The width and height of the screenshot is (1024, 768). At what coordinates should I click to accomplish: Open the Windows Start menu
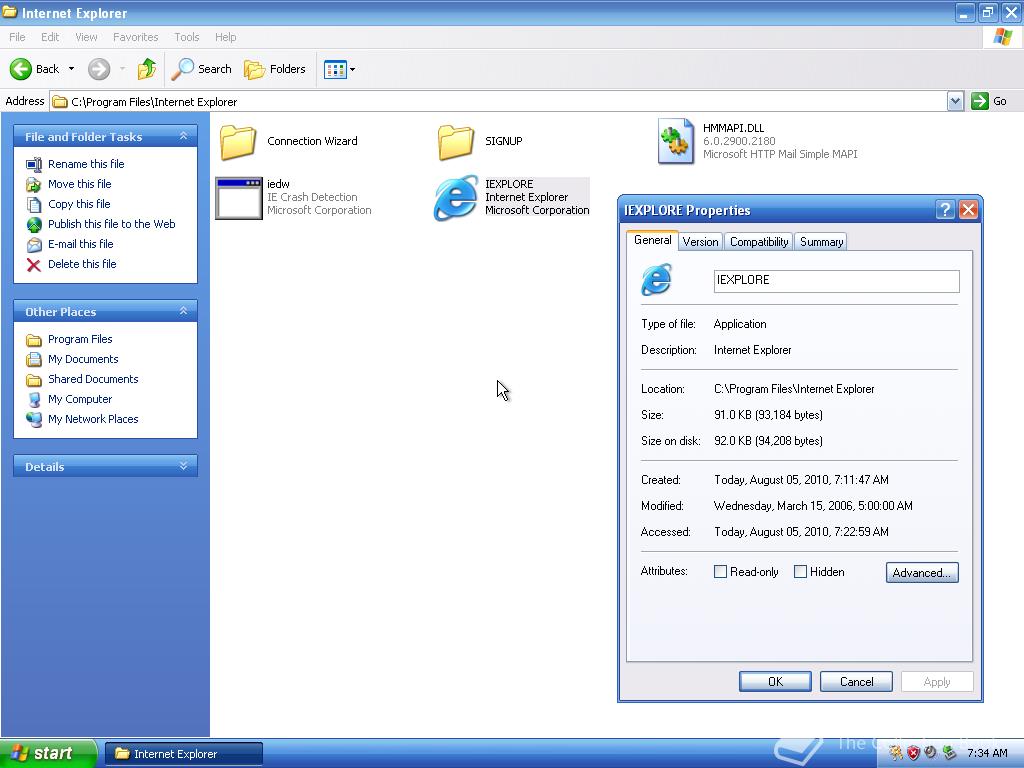tap(48, 753)
